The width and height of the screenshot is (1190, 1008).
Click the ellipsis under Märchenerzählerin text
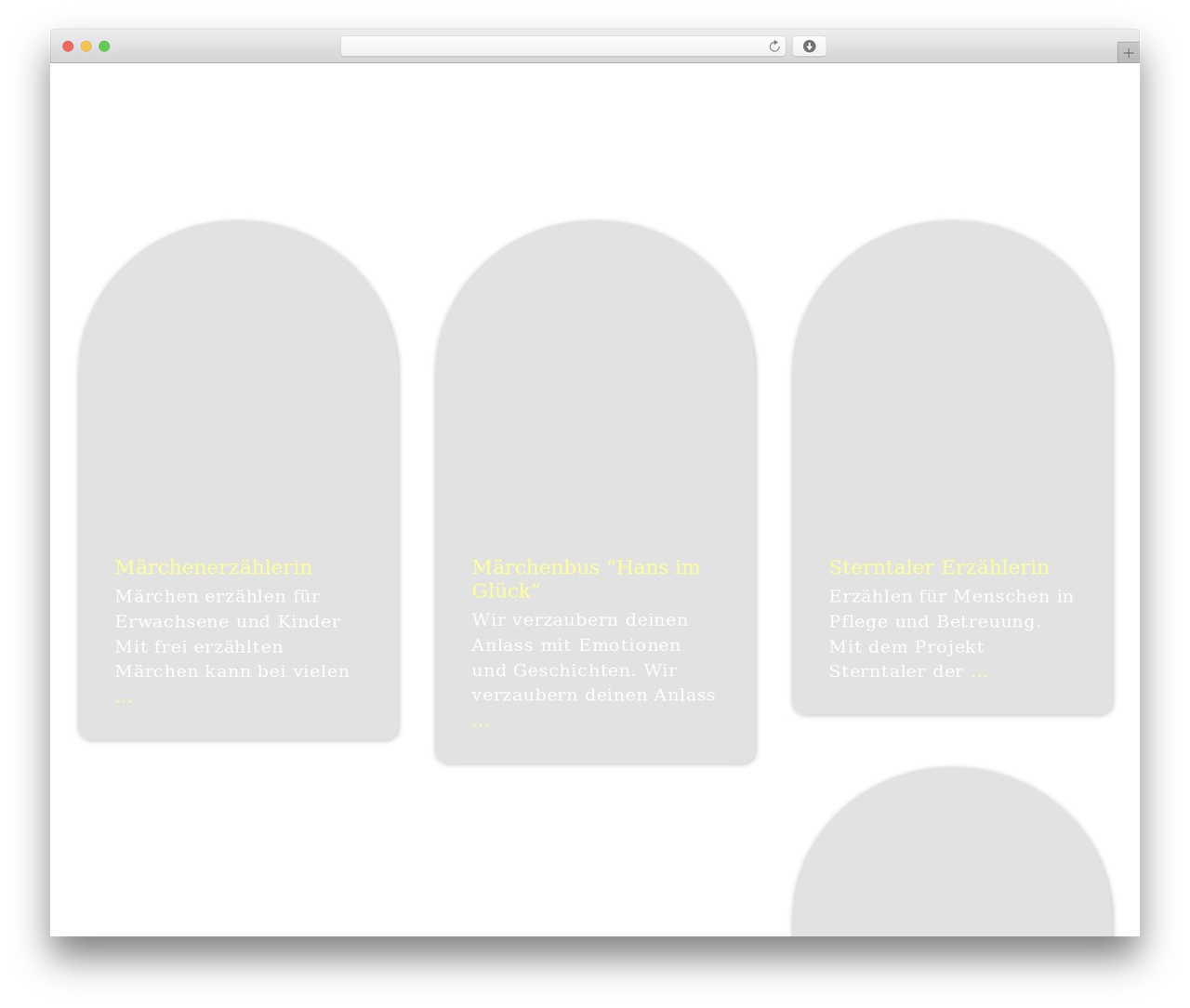point(124,697)
